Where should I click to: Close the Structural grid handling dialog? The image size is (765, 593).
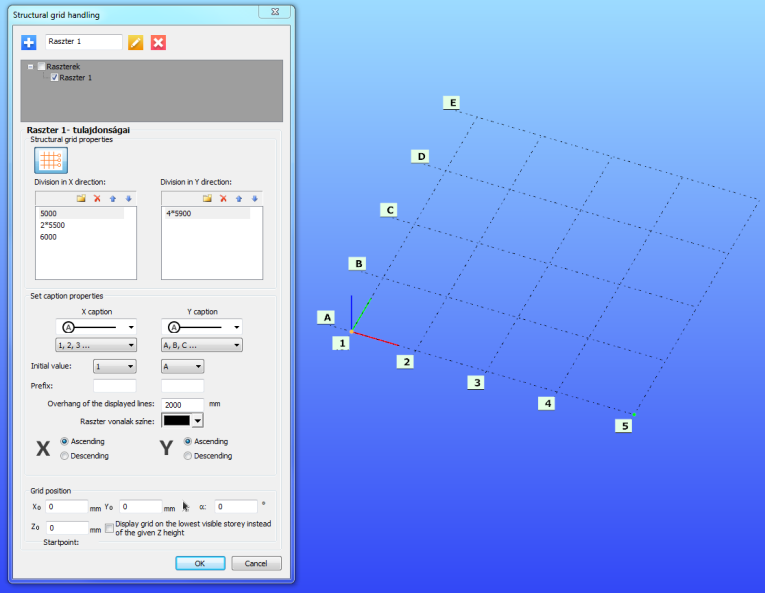[x=275, y=12]
